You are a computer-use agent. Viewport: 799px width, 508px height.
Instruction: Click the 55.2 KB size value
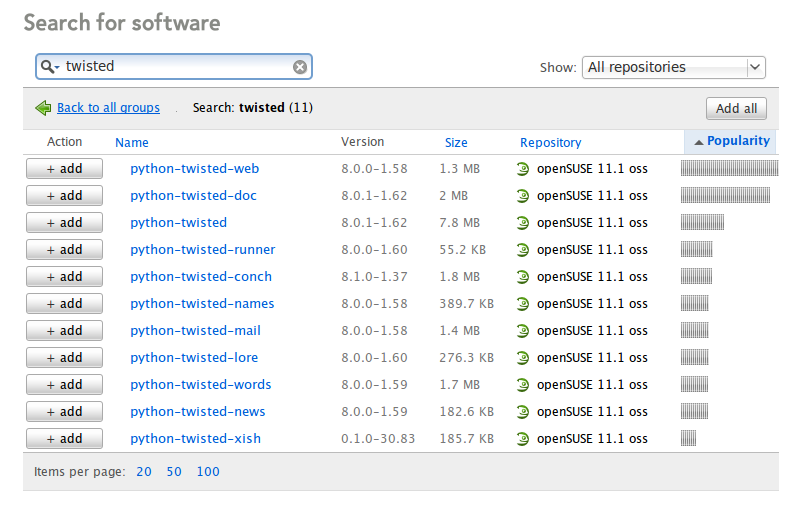click(463, 250)
